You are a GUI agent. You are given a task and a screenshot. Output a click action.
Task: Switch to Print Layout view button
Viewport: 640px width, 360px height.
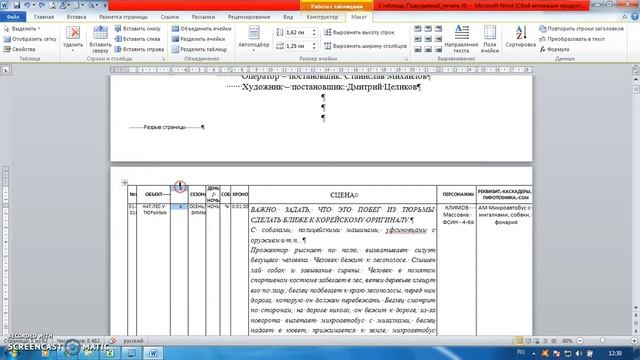point(519,340)
